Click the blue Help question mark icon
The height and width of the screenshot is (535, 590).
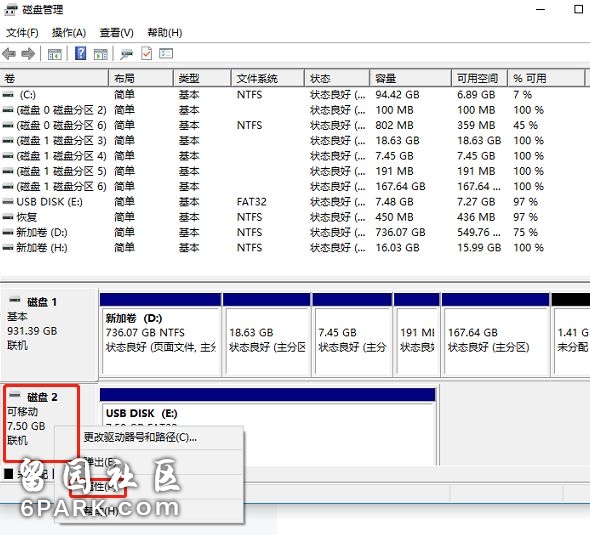(81, 53)
